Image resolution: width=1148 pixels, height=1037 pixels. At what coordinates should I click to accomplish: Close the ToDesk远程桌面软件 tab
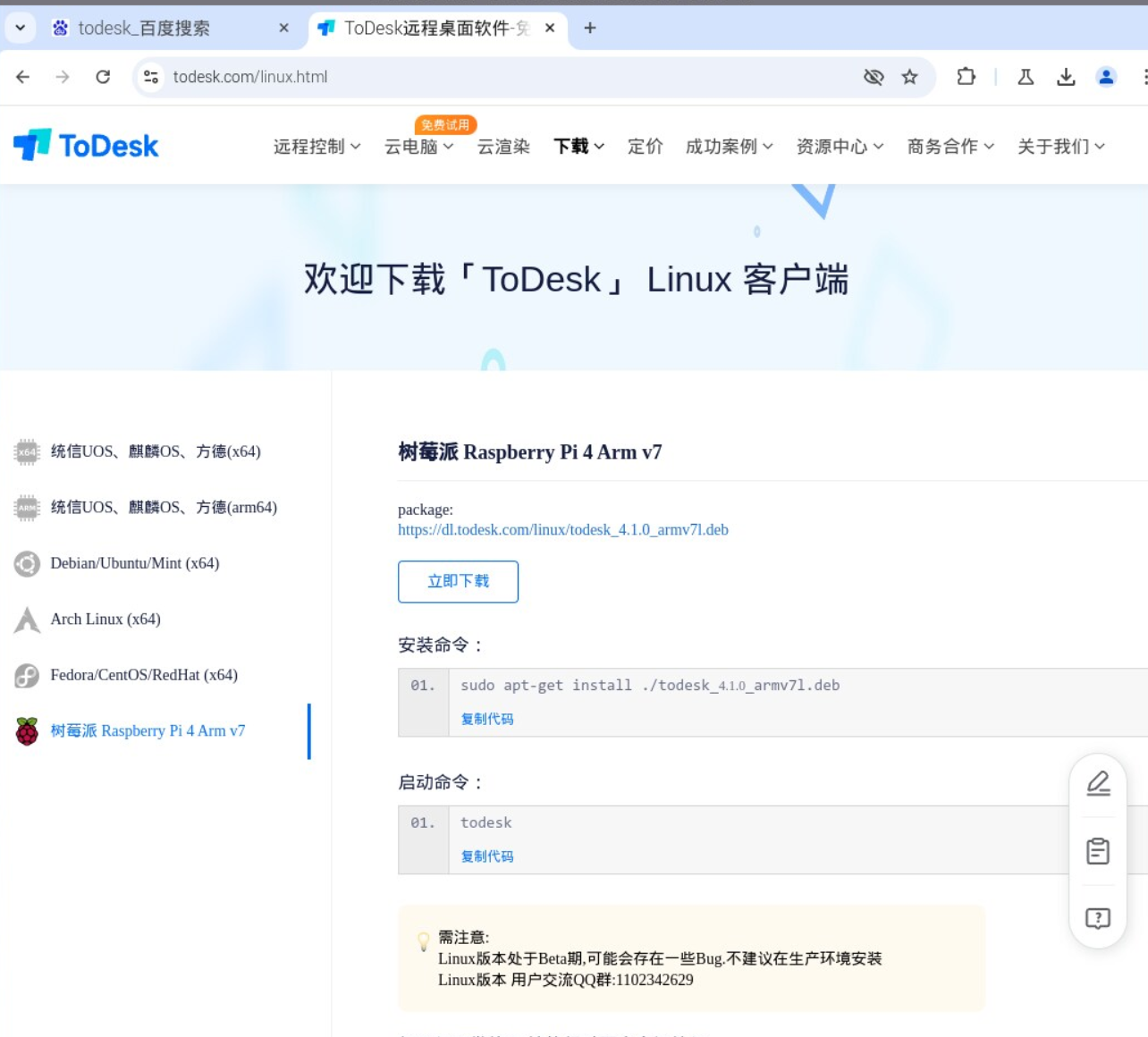(550, 28)
